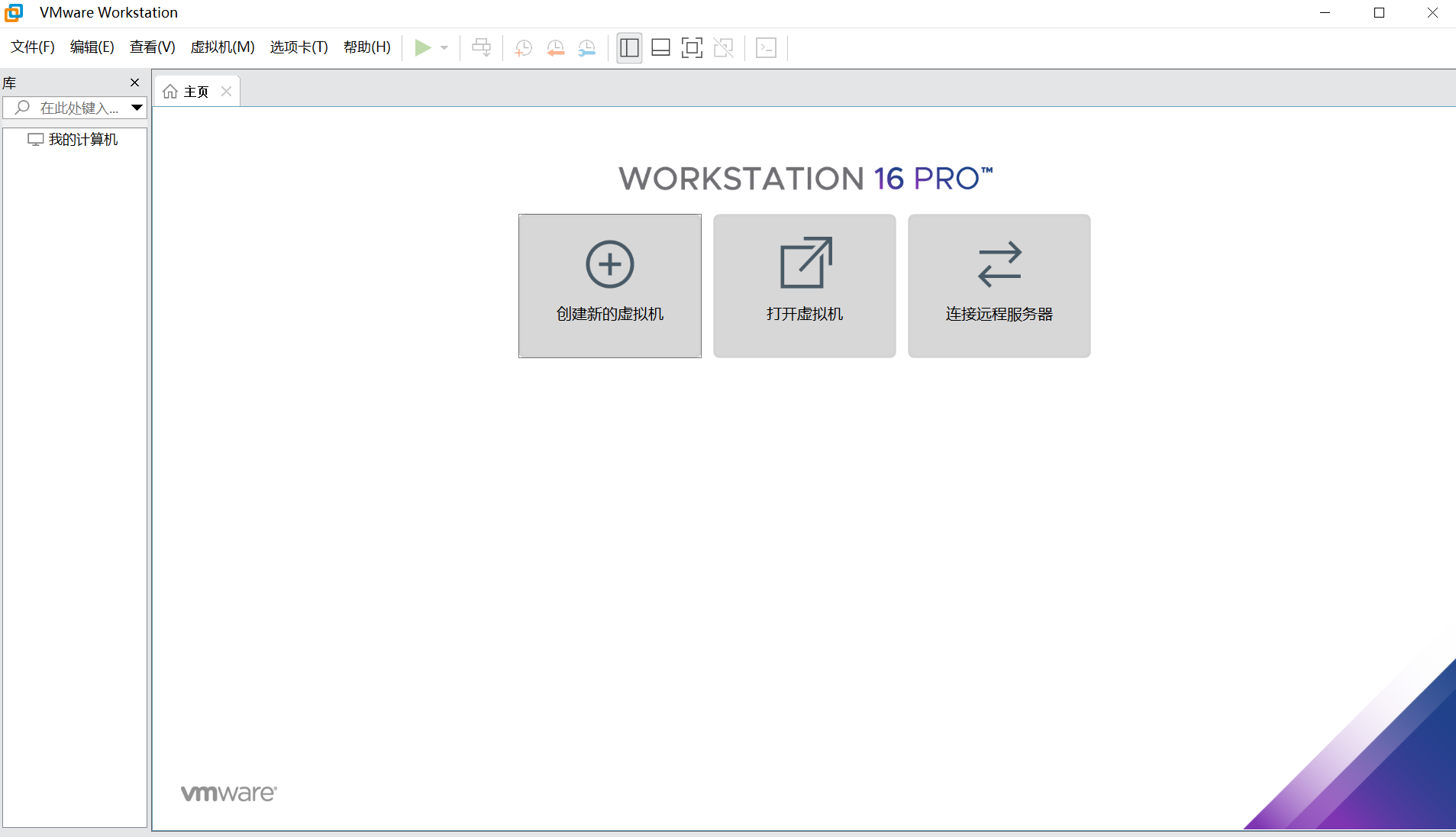This screenshot has width=1456, height=837.
Task: Open the 编辑(E) menu
Action: click(x=92, y=47)
